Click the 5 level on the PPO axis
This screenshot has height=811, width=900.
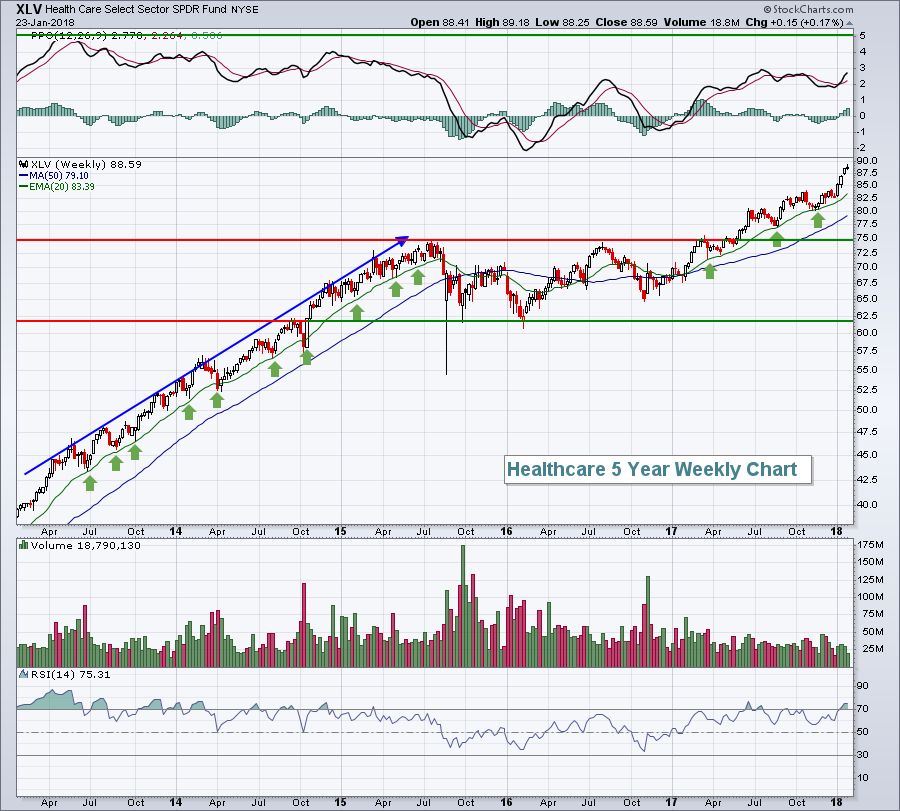click(863, 36)
